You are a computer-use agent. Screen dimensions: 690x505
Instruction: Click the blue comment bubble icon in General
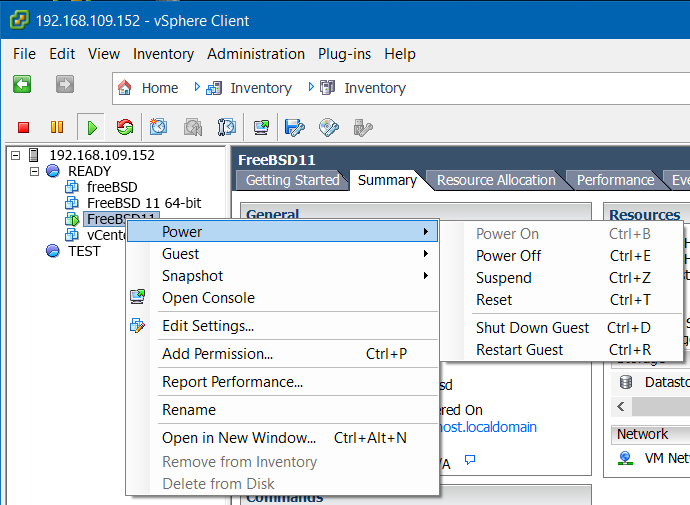click(x=470, y=460)
